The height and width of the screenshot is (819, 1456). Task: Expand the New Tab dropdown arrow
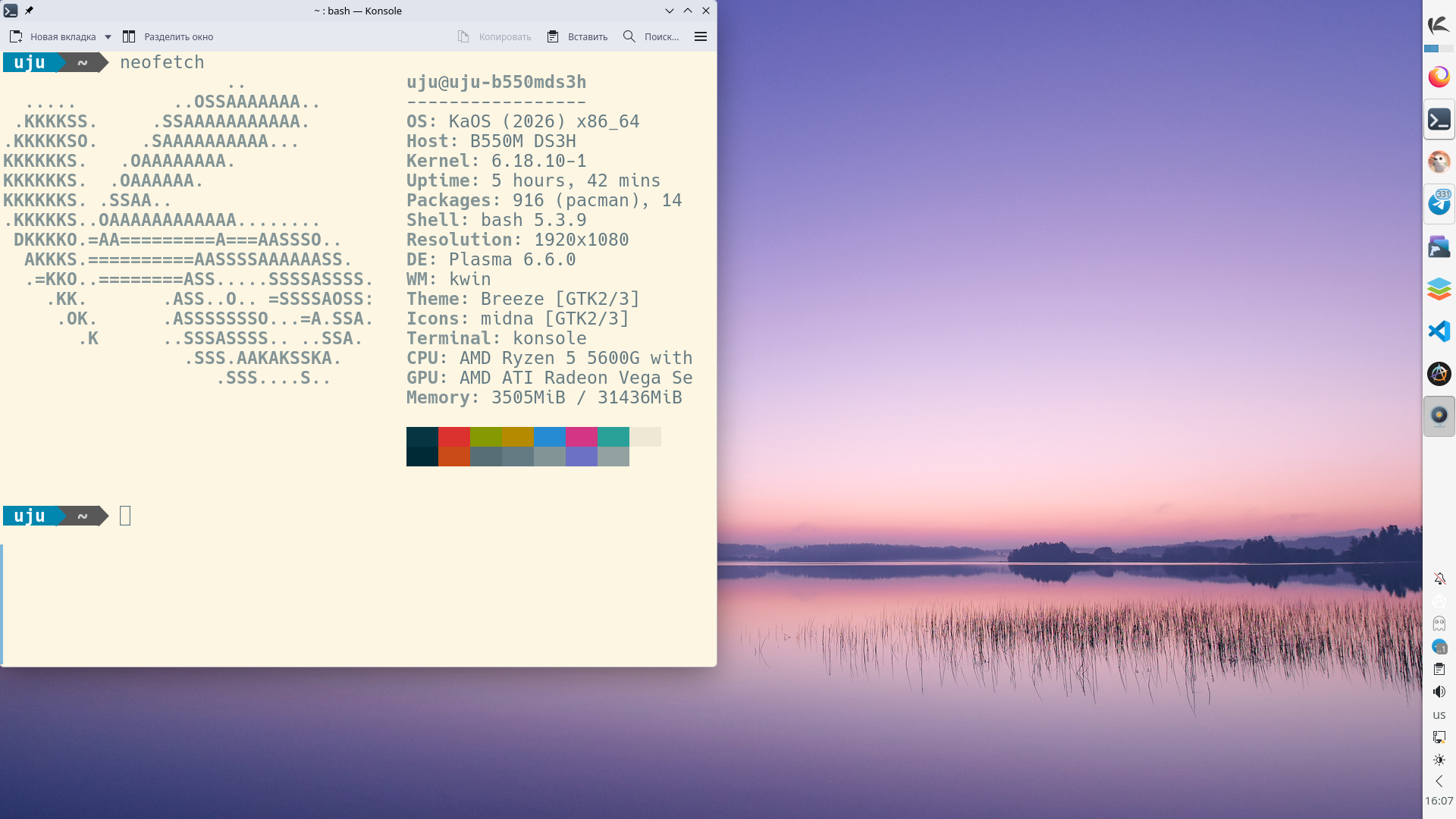pyautogui.click(x=108, y=36)
